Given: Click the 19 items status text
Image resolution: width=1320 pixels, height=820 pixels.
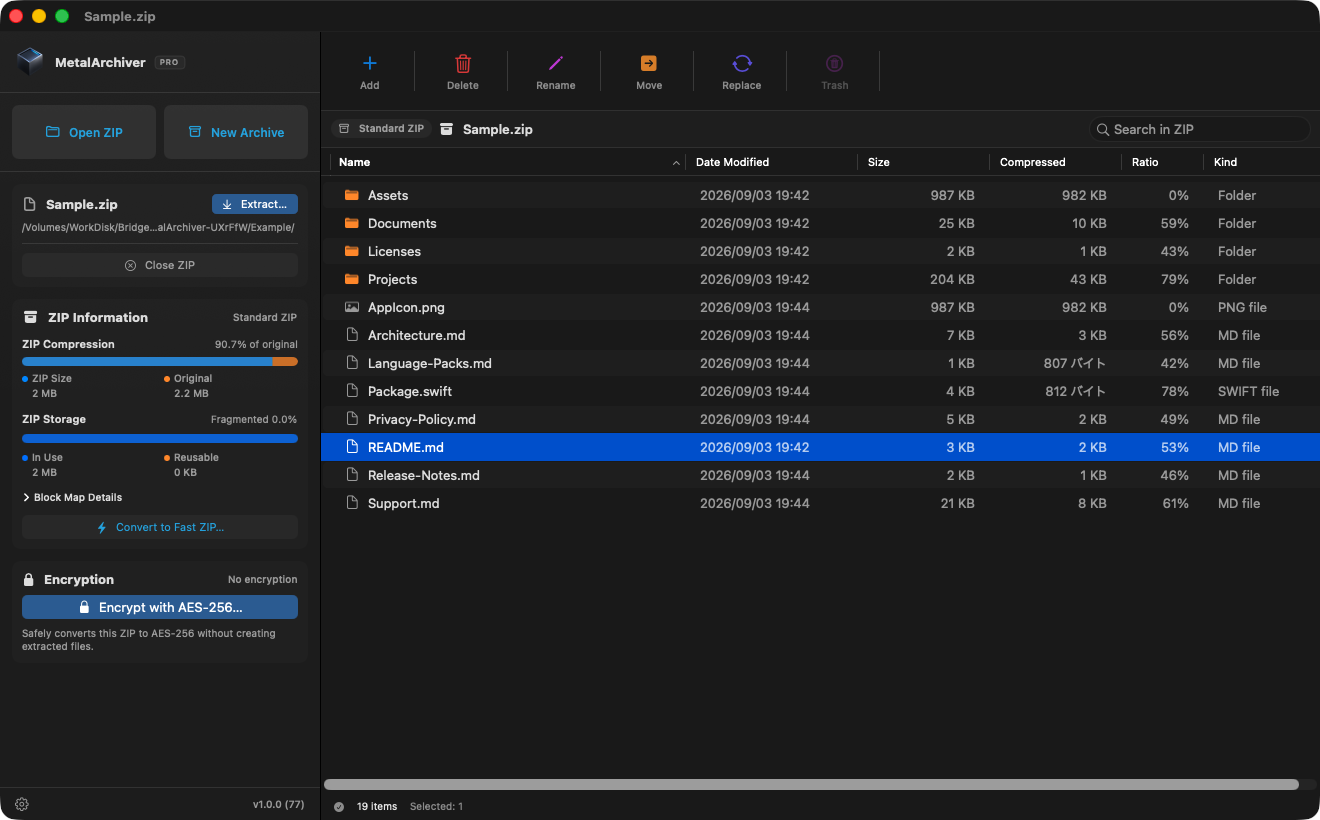Looking at the screenshot, I should coord(377,806).
